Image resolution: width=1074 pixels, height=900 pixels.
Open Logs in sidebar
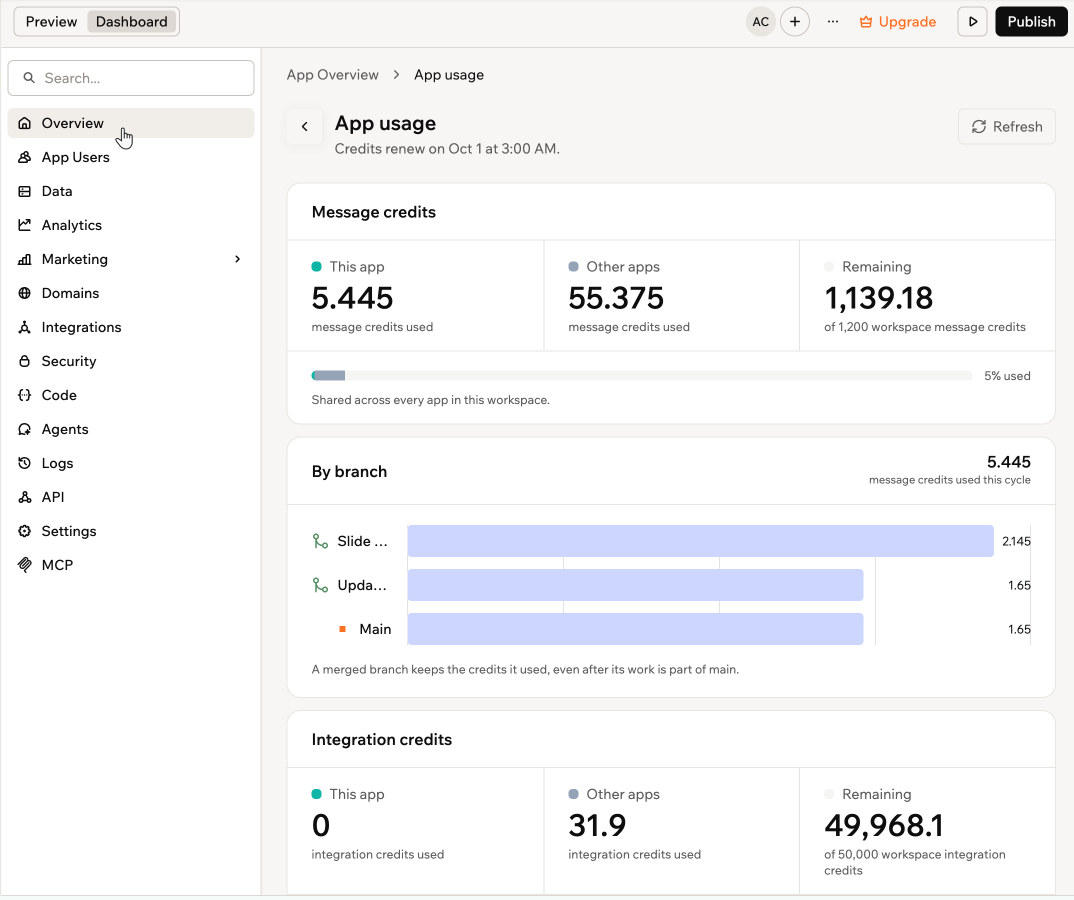click(131, 463)
